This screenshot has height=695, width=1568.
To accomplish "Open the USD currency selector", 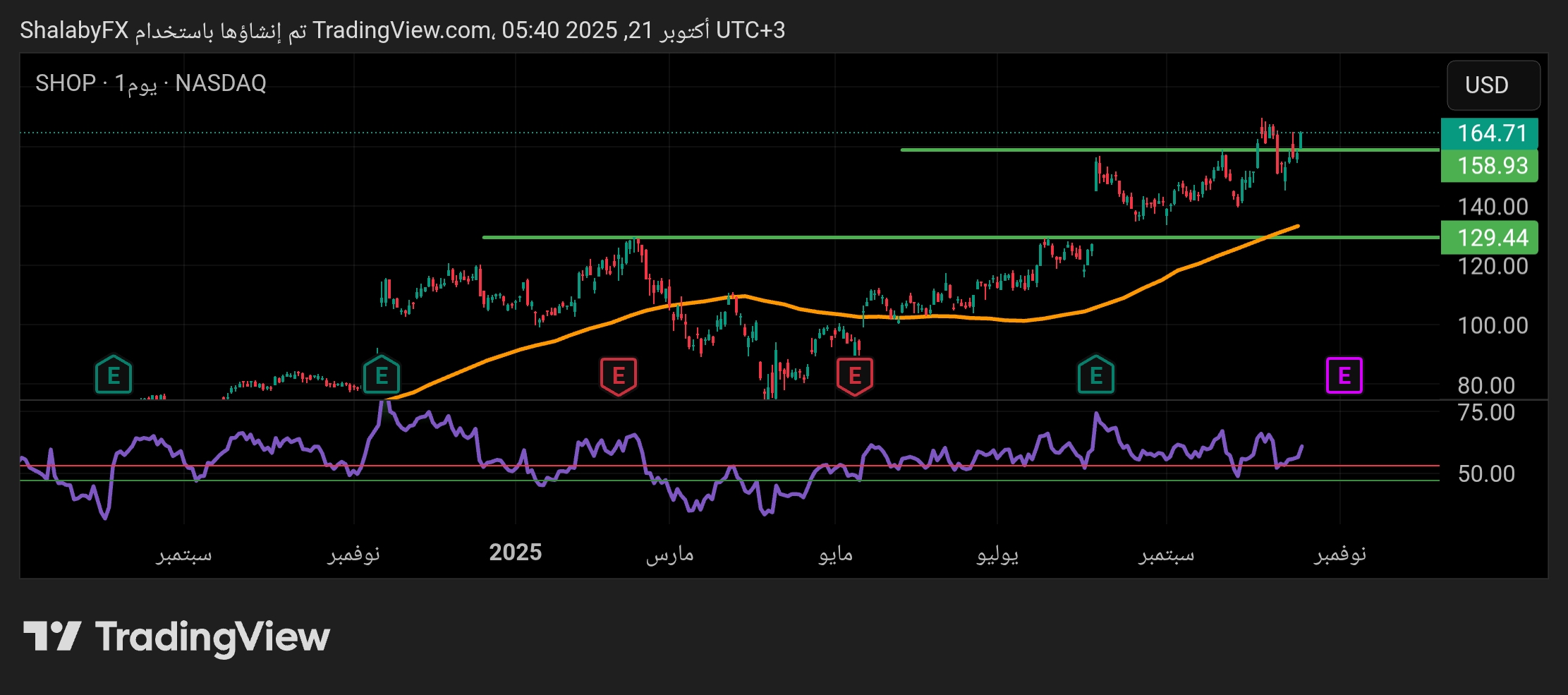I will pos(1493,85).
